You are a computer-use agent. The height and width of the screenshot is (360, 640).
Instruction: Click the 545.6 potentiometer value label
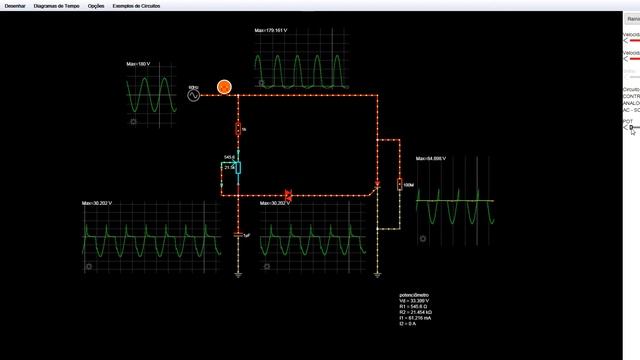click(x=229, y=157)
